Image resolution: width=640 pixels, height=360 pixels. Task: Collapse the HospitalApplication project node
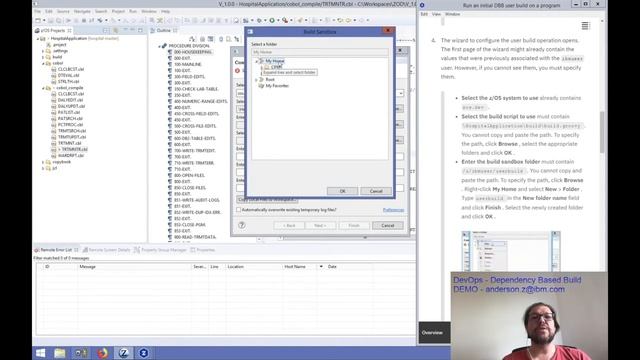[x=38, y=39]
